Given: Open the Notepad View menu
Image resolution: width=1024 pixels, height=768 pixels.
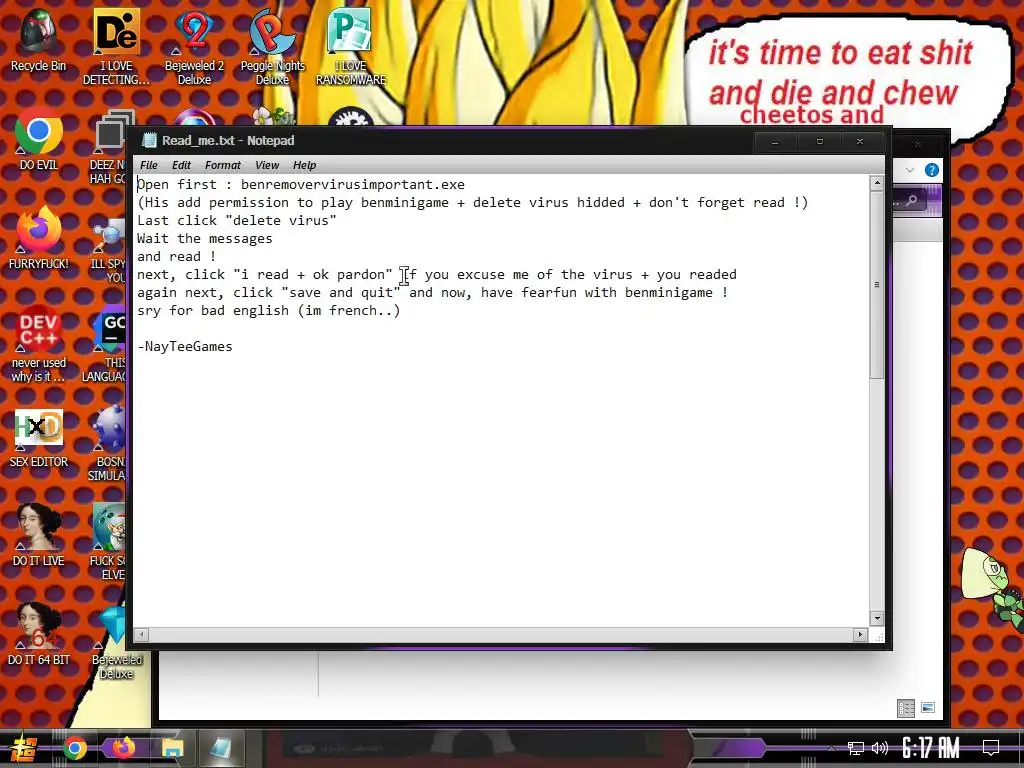Looking at the screenshot, I should tap(266, 165).
